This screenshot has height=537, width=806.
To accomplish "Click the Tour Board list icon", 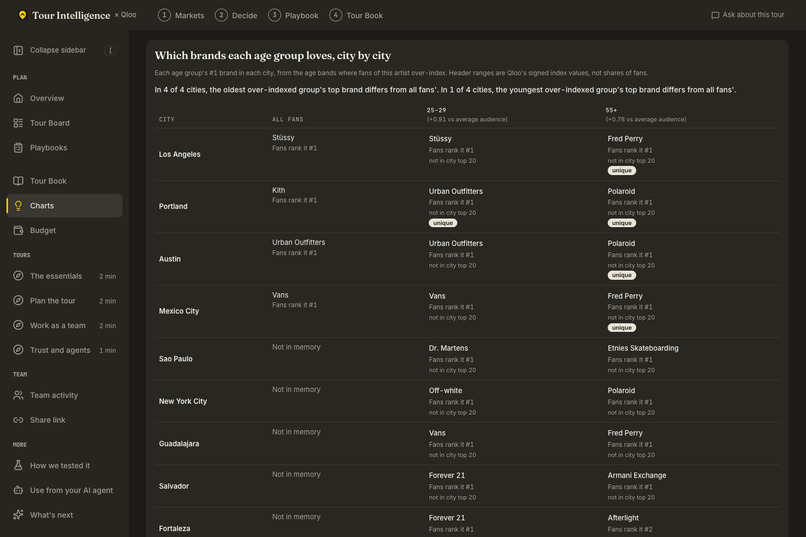I will pos(18,123).
